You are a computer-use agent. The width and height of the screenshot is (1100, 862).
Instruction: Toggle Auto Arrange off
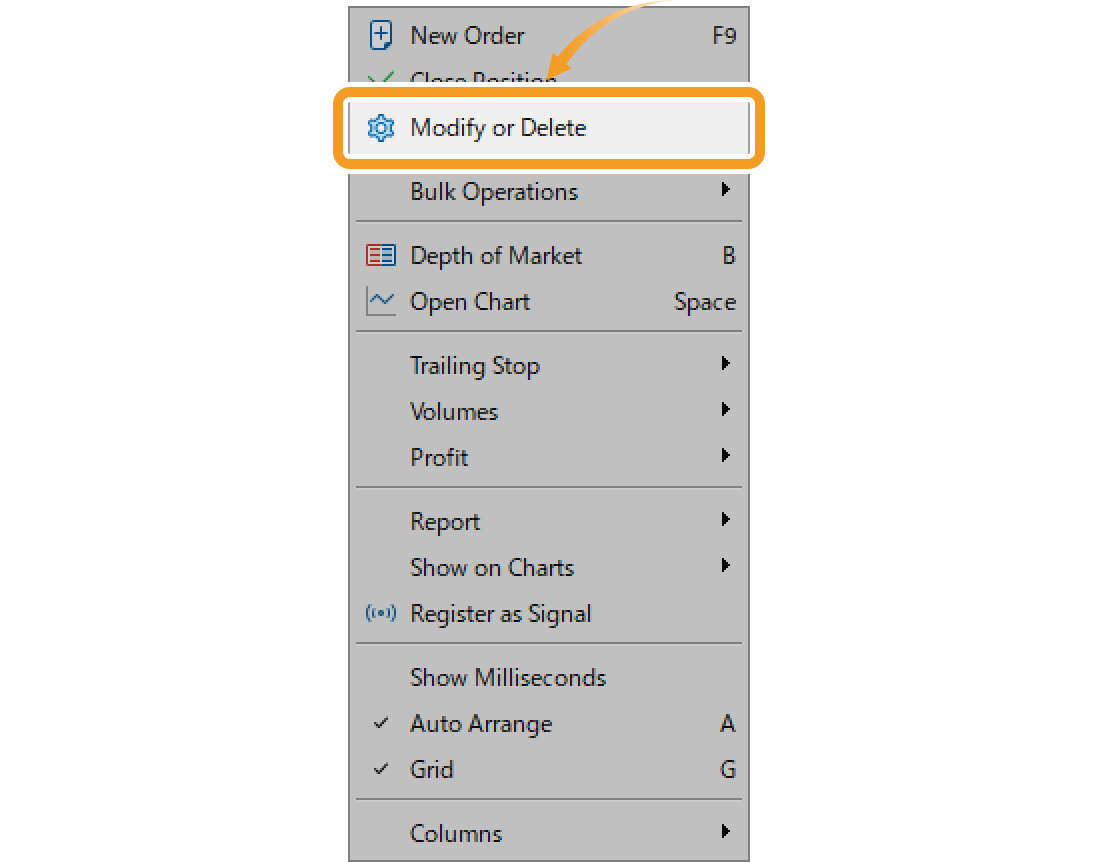[x=482, y=723]
